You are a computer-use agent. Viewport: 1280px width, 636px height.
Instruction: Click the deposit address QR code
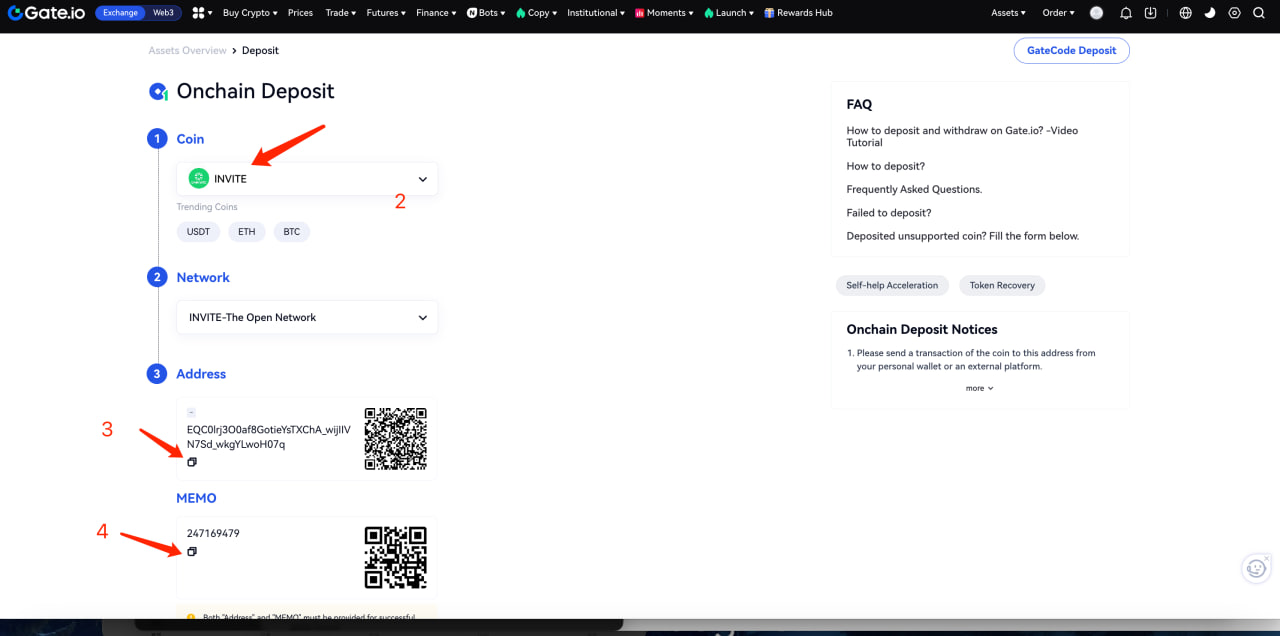tap(395, 438)
